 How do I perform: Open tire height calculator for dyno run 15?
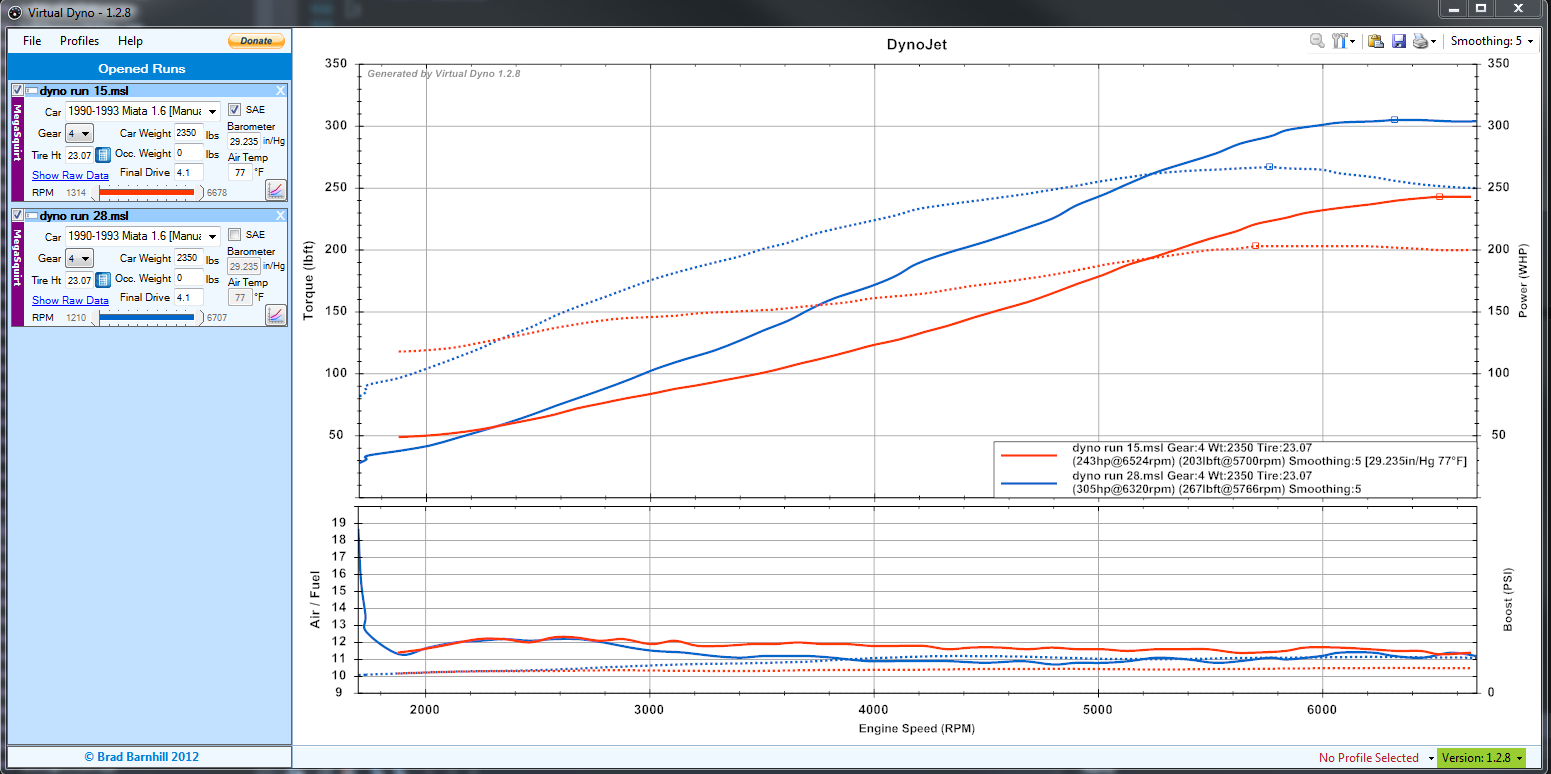pos(103,155)
